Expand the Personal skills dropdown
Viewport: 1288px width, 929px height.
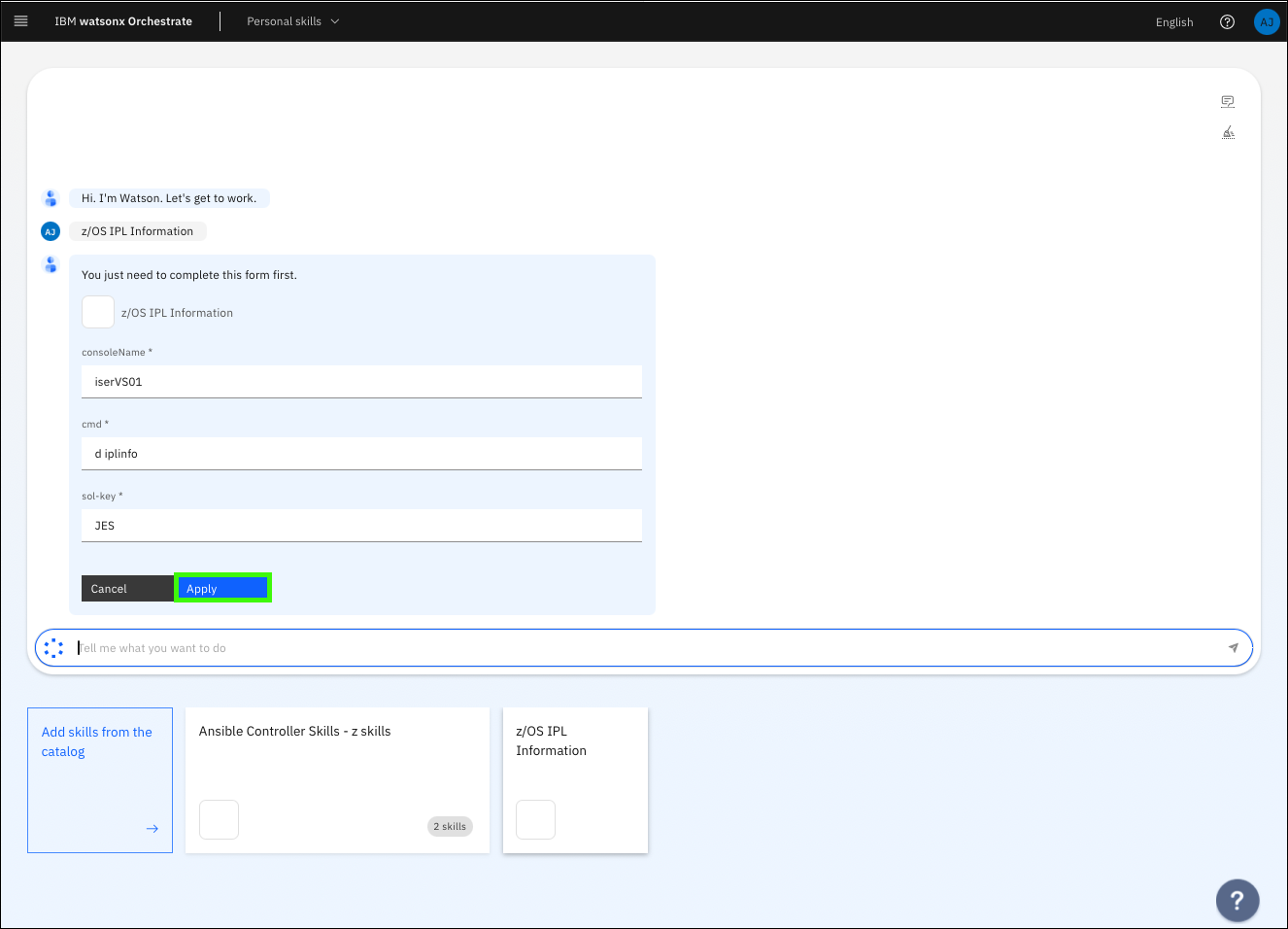pos(292,21)
